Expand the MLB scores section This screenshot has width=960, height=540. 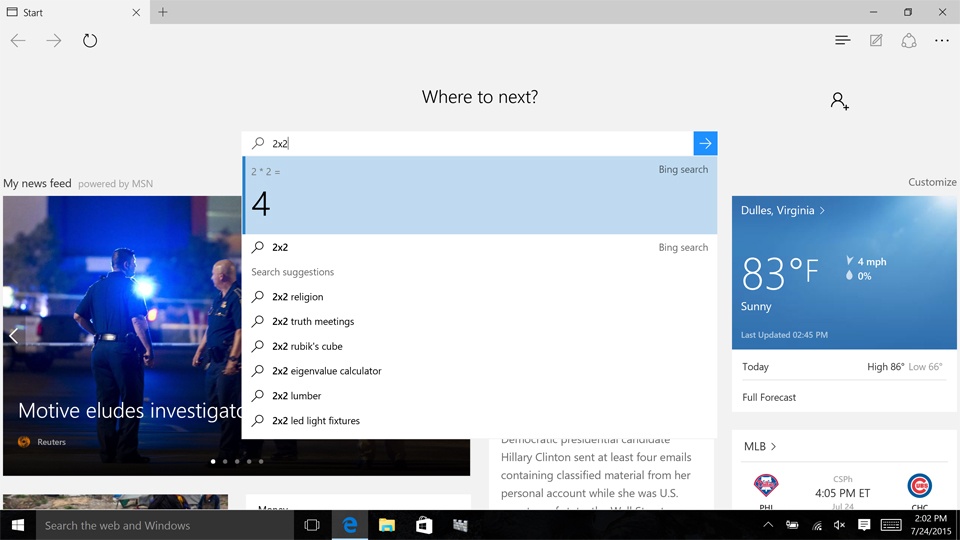click(x=760, y=446)
